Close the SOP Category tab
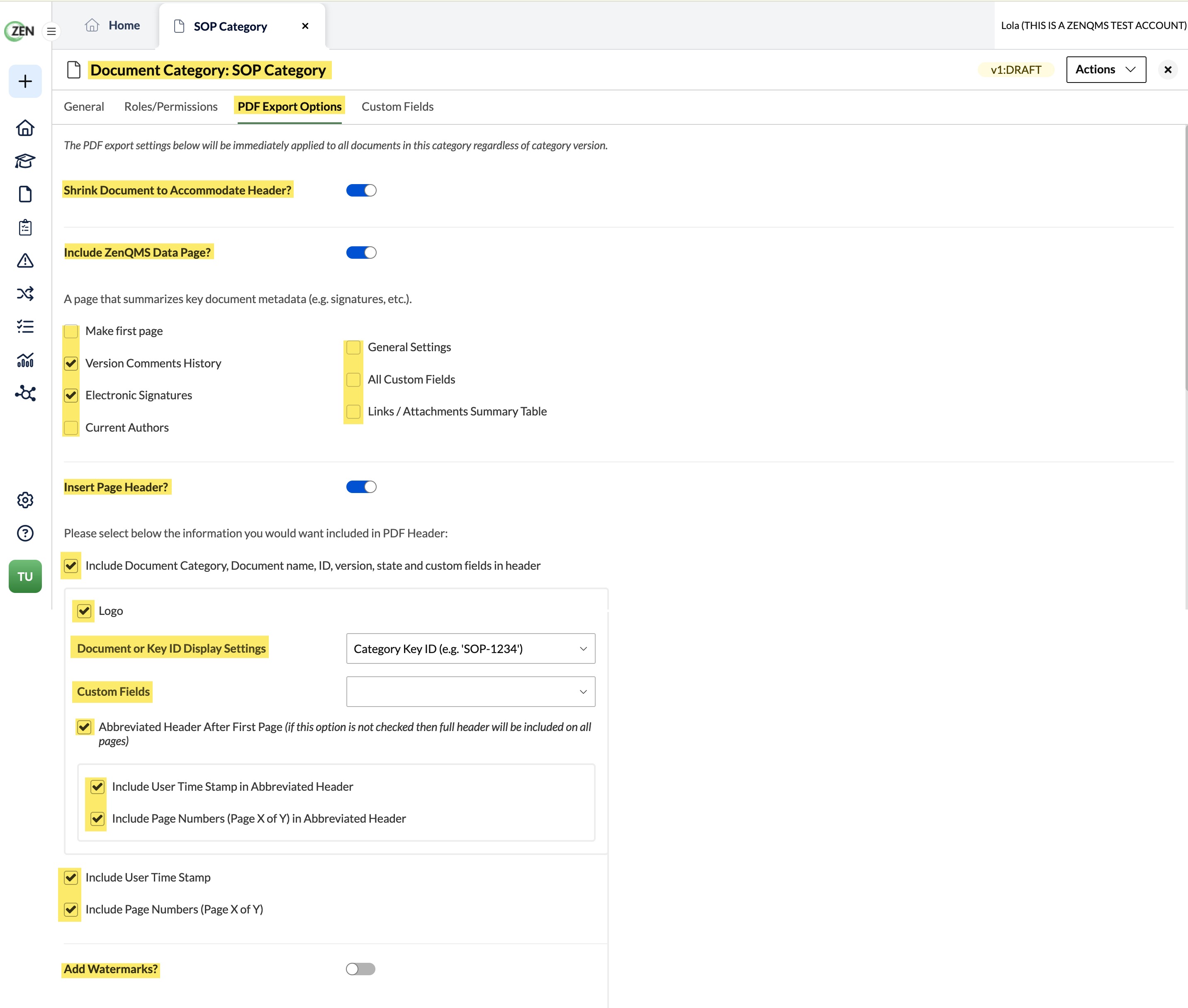Viewport: 1188px width, 1008px height. tap(305, 26)
